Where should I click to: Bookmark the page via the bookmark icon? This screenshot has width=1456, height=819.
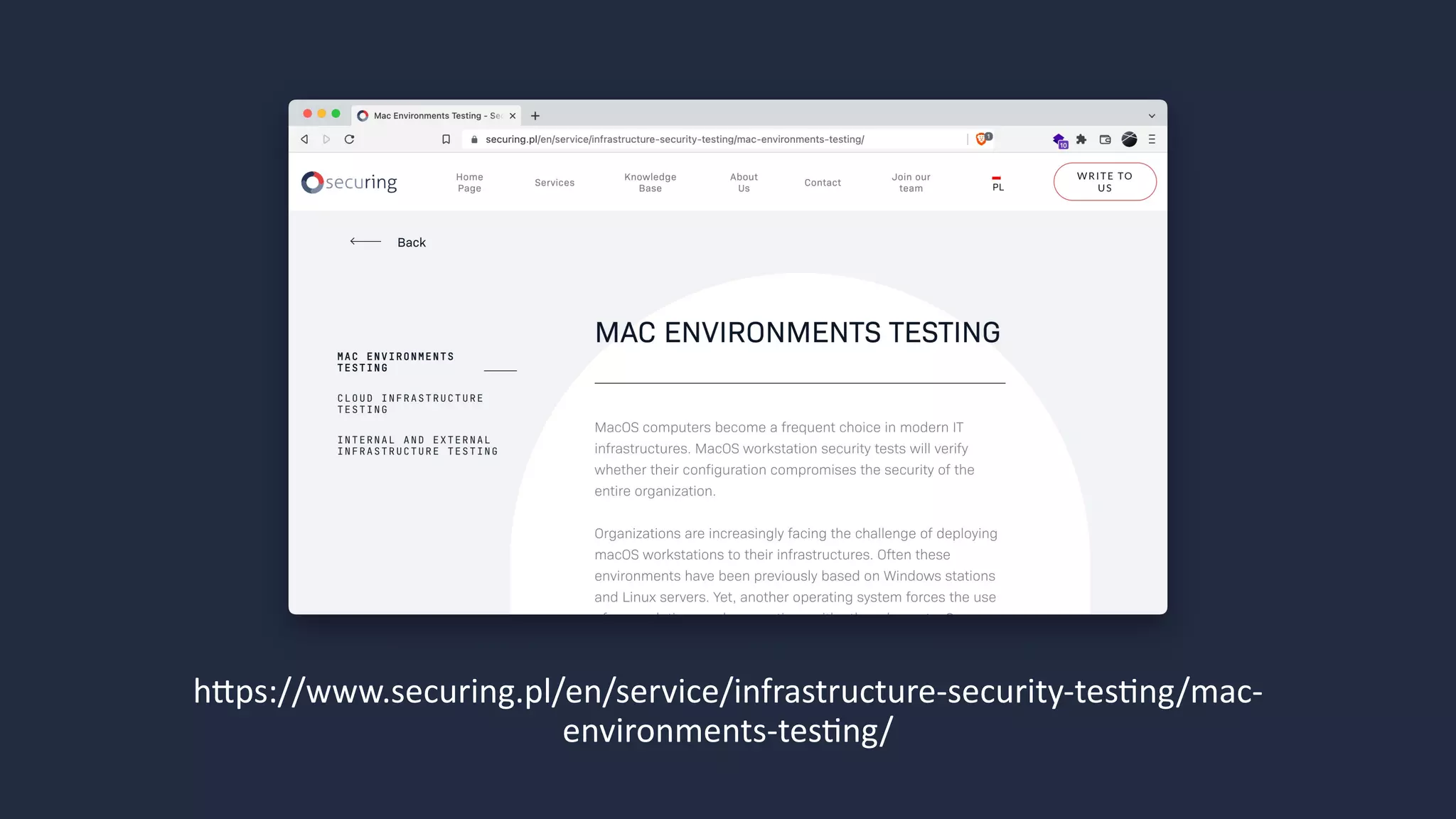(446, 139)
